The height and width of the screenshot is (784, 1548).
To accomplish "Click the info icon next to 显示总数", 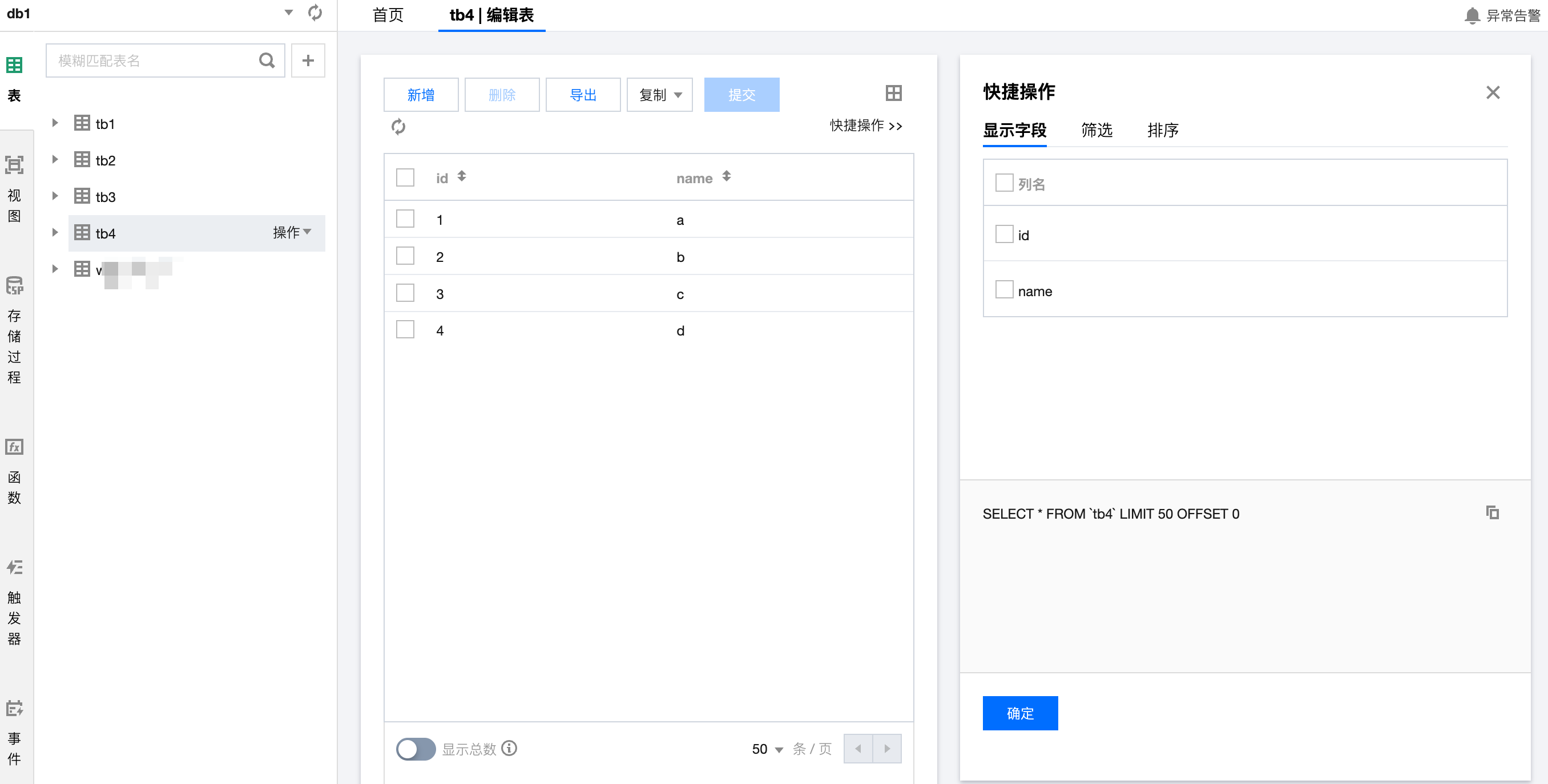I will pos(509,748).
